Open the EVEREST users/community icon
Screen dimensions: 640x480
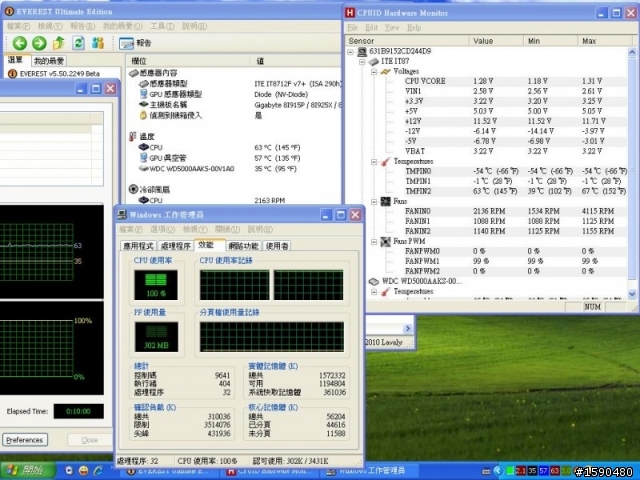98,43
